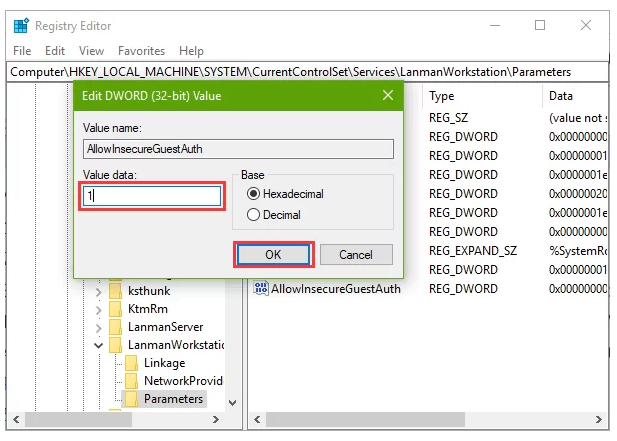This screenshot has width=617, height=441.
Task: Open the Favorites menu
Action: (x=141, y=51)
